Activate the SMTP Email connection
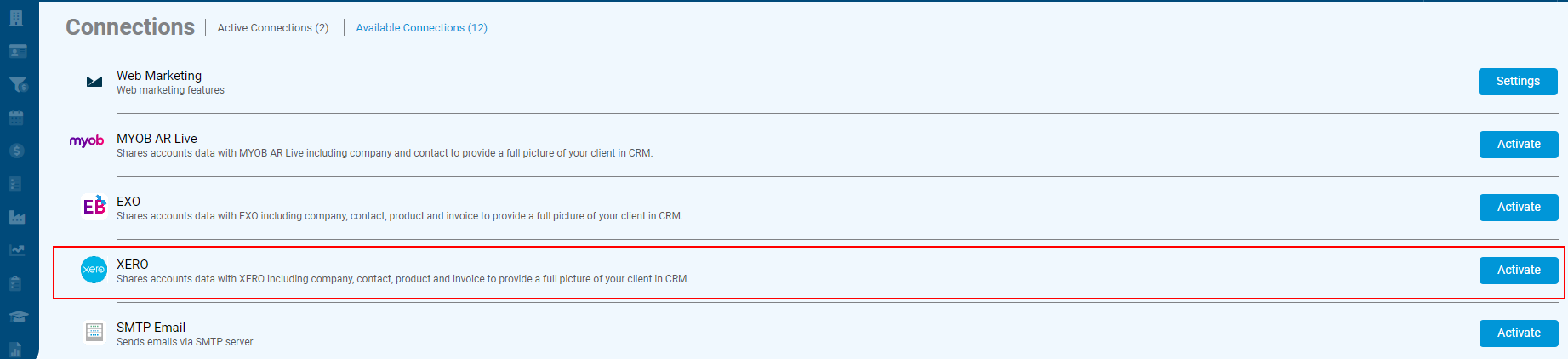The height and width of the screenshot is (359, 1568). coord(1519,333)
